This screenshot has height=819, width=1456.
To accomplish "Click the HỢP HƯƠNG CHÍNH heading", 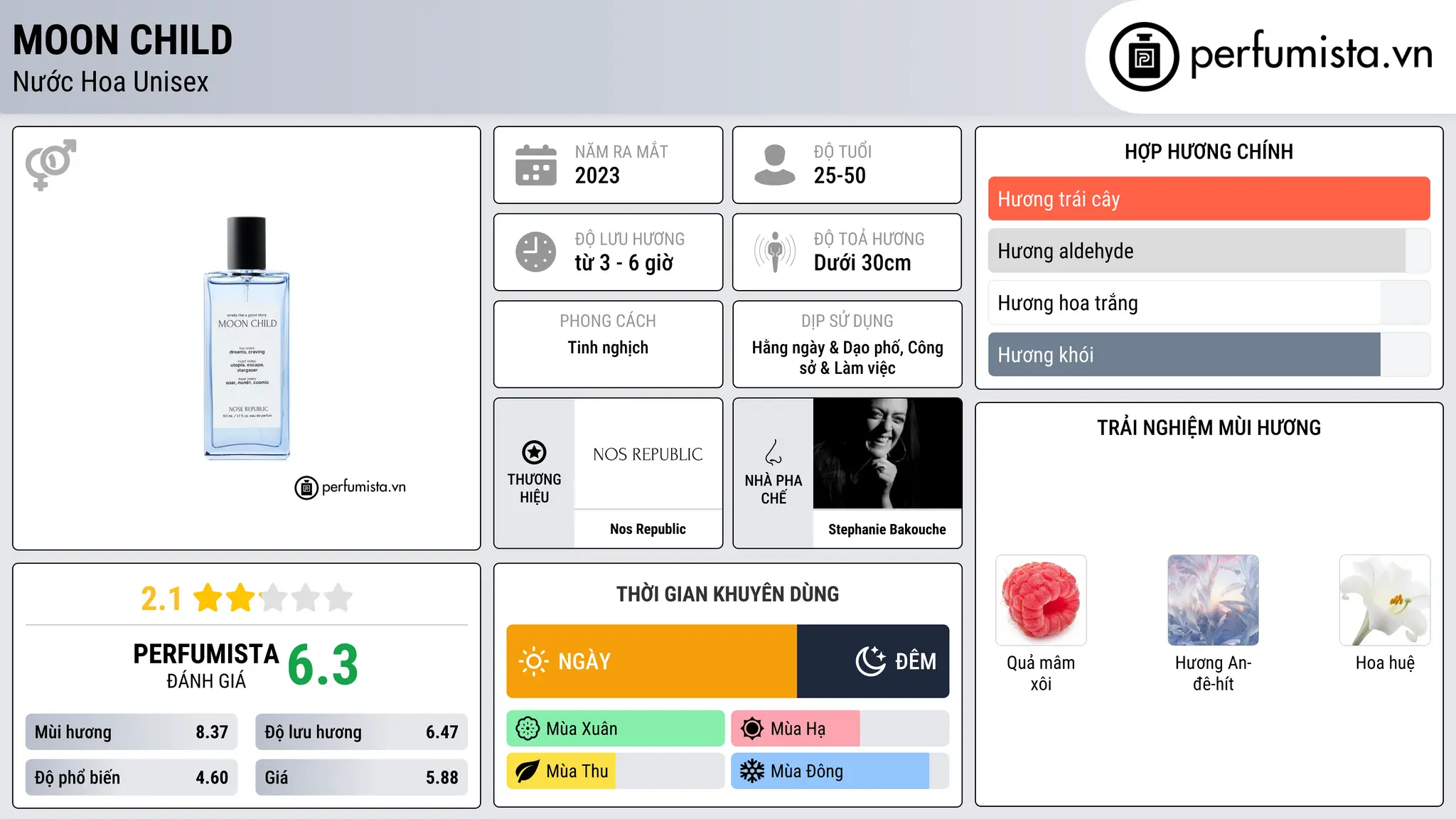I will 1209,151.
